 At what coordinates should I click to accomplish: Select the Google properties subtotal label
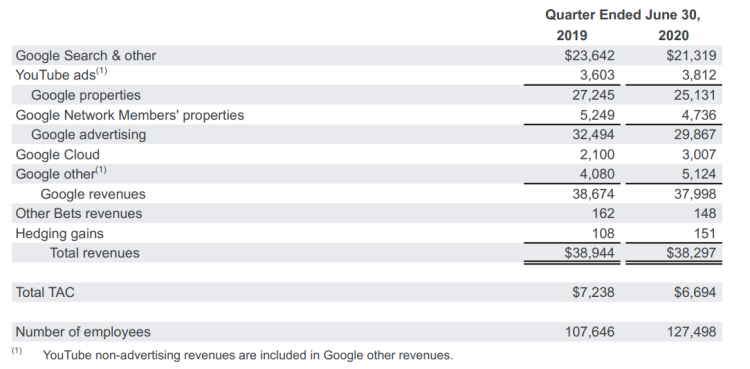[86, 95]
